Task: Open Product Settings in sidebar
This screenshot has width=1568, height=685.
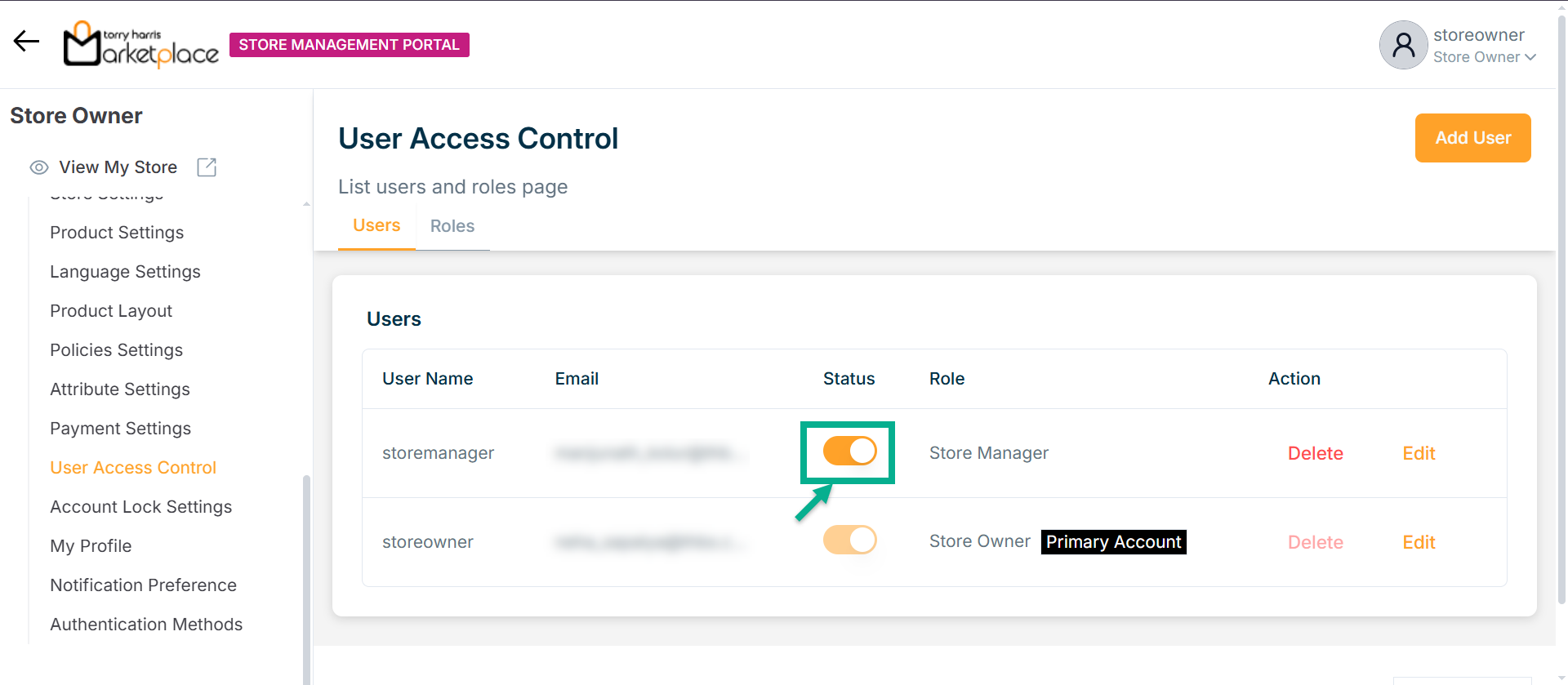Action: pyautogui.click(x=117, y=233)
